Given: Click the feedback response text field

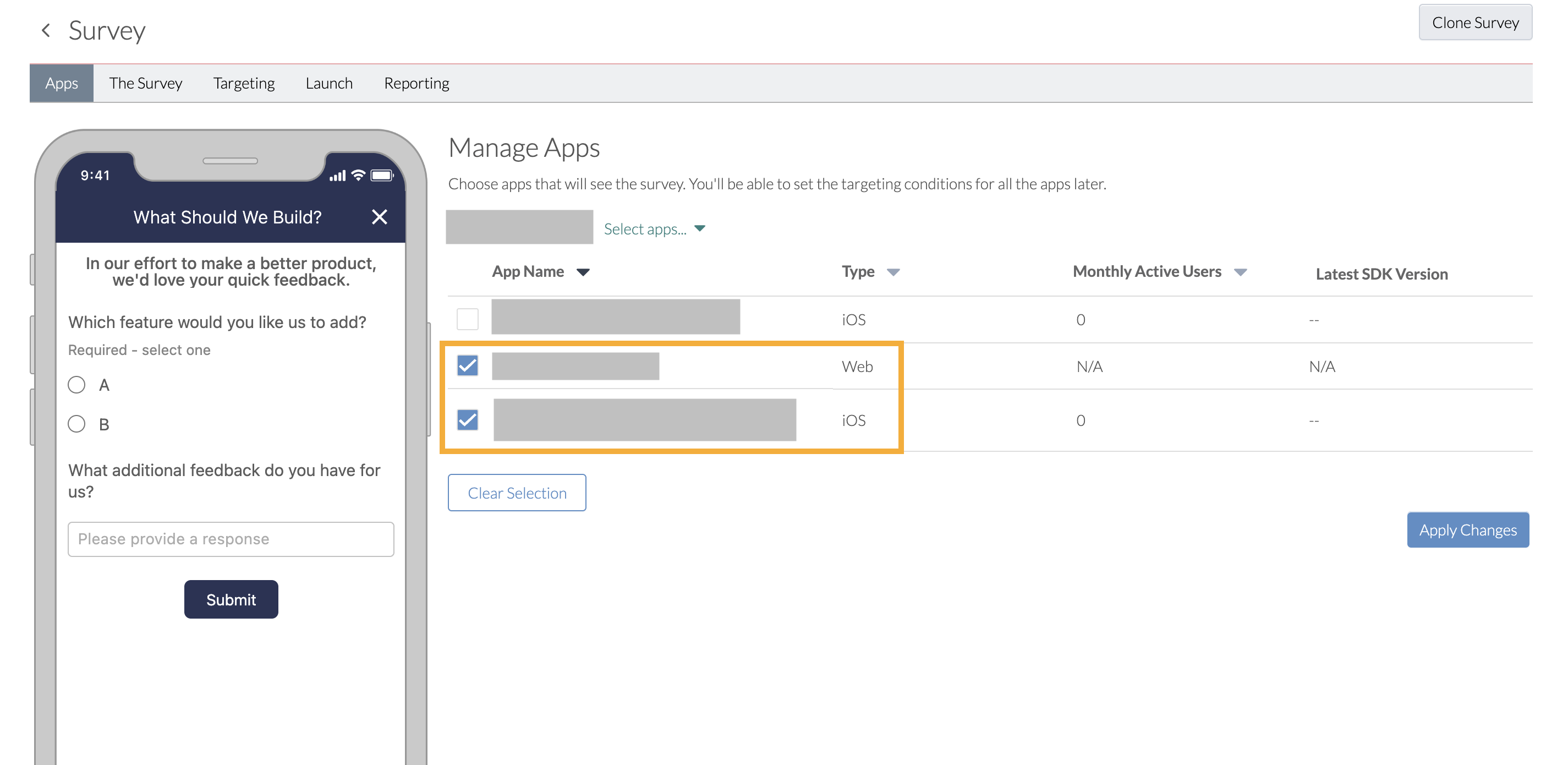Looking at the screenshot, I should coord(231,539).
